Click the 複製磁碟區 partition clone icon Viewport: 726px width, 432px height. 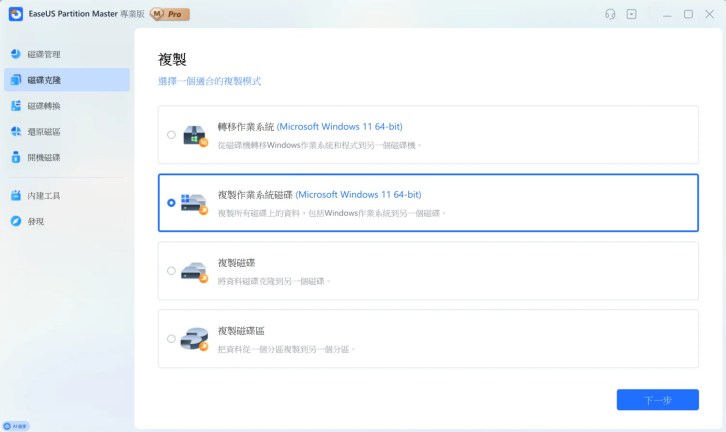(x=194, y=339)
